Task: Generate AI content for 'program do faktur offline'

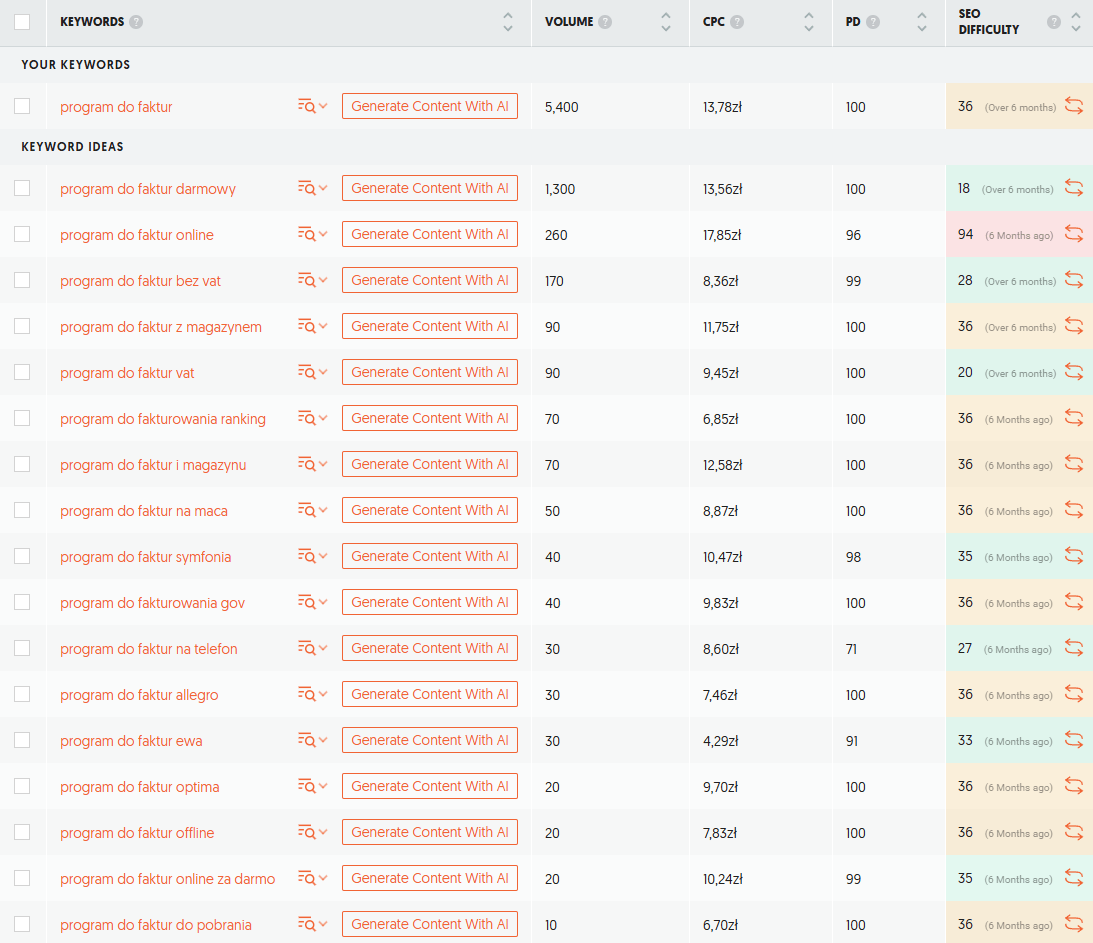Action: 430,832
